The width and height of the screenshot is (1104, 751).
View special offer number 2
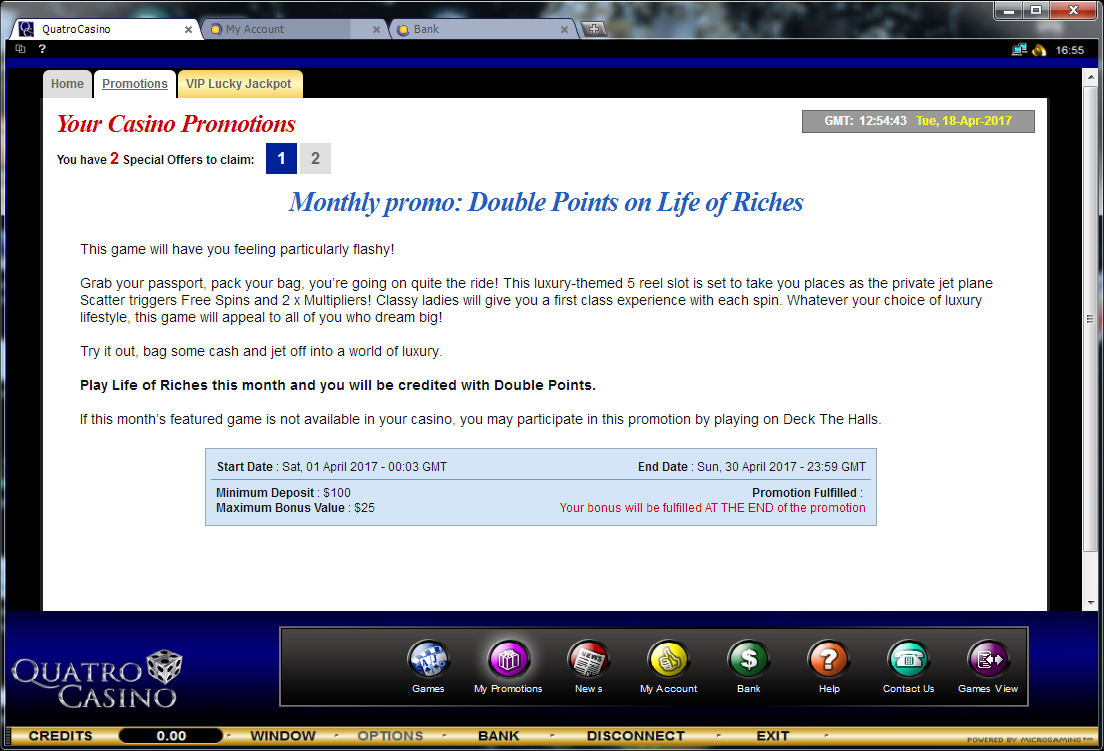[x=315, y=158]
